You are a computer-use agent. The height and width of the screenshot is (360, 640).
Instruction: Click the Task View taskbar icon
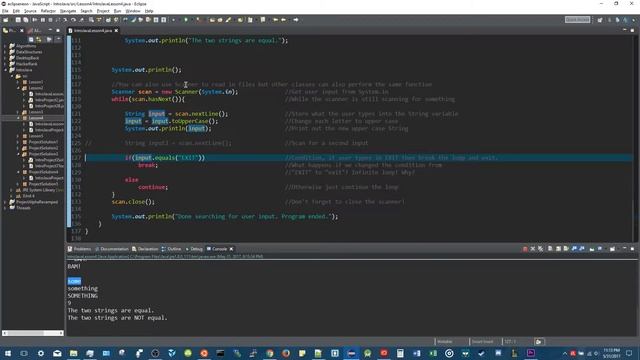coord(24,353)
